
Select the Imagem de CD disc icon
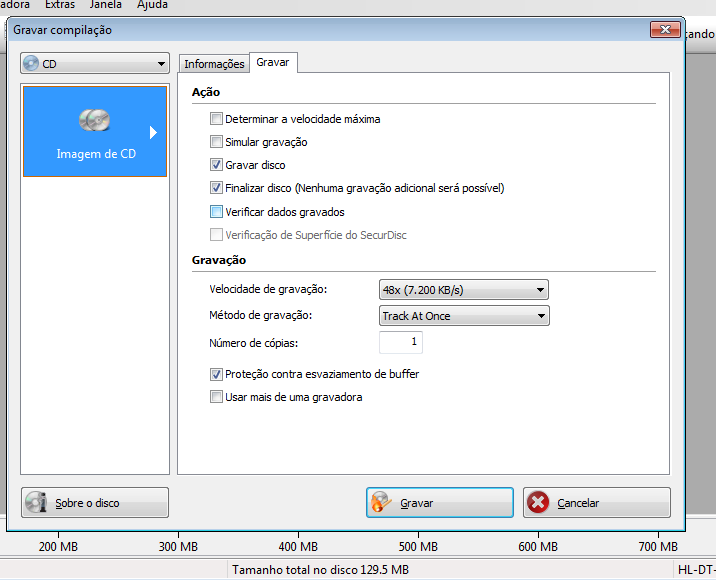click(95, 121)
